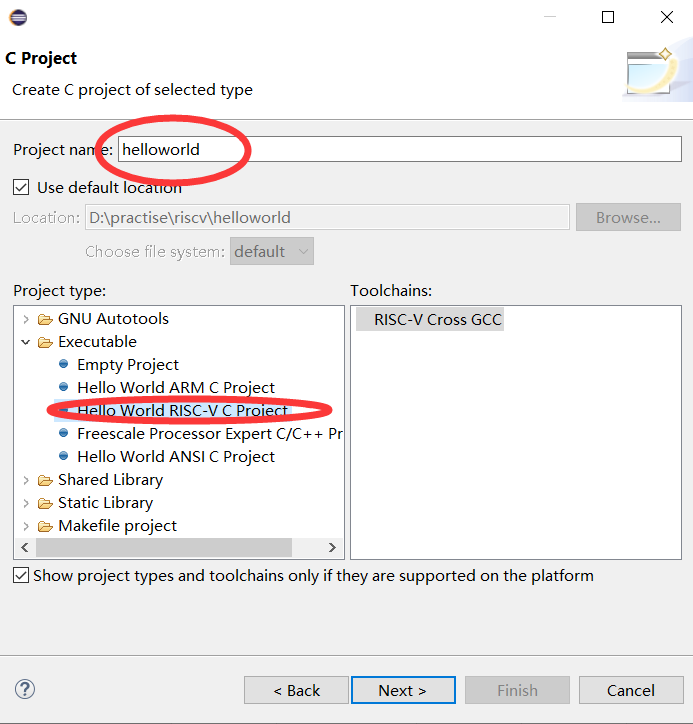Click the GNU Autotools folder icon
The height and width of the screenshot is (724, 693).
[45, 319]
